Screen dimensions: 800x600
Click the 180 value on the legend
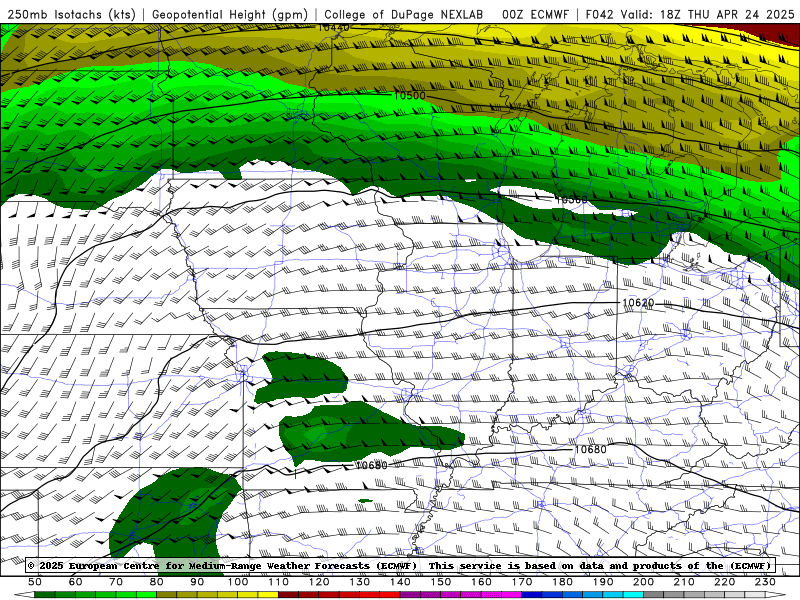(563, 582)
